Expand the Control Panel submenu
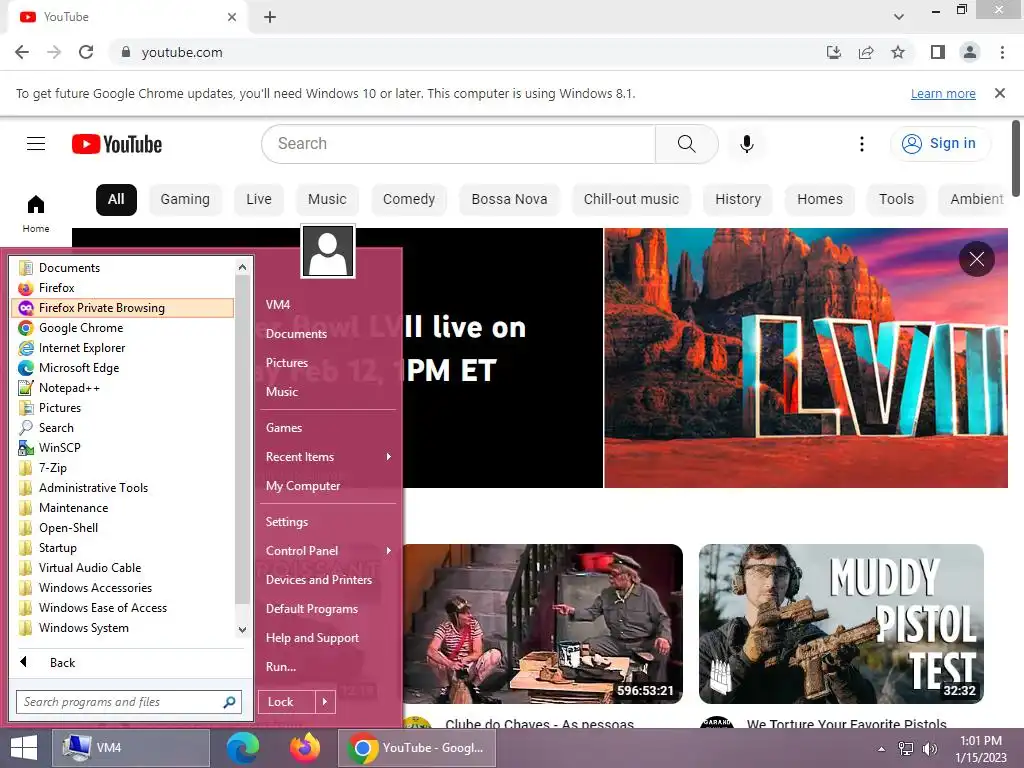Screen dimensions: 1024x768 pos(328,551)
